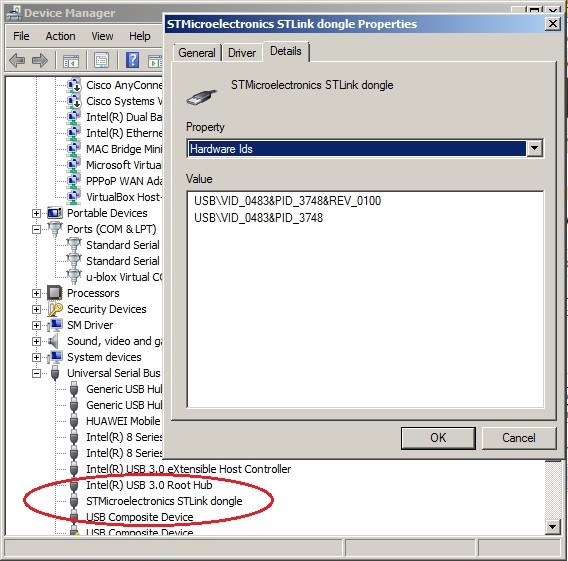Select the Microsoft Virtual adapter item
The height and width of the screenshot is (561, 568).
(124, 165)
